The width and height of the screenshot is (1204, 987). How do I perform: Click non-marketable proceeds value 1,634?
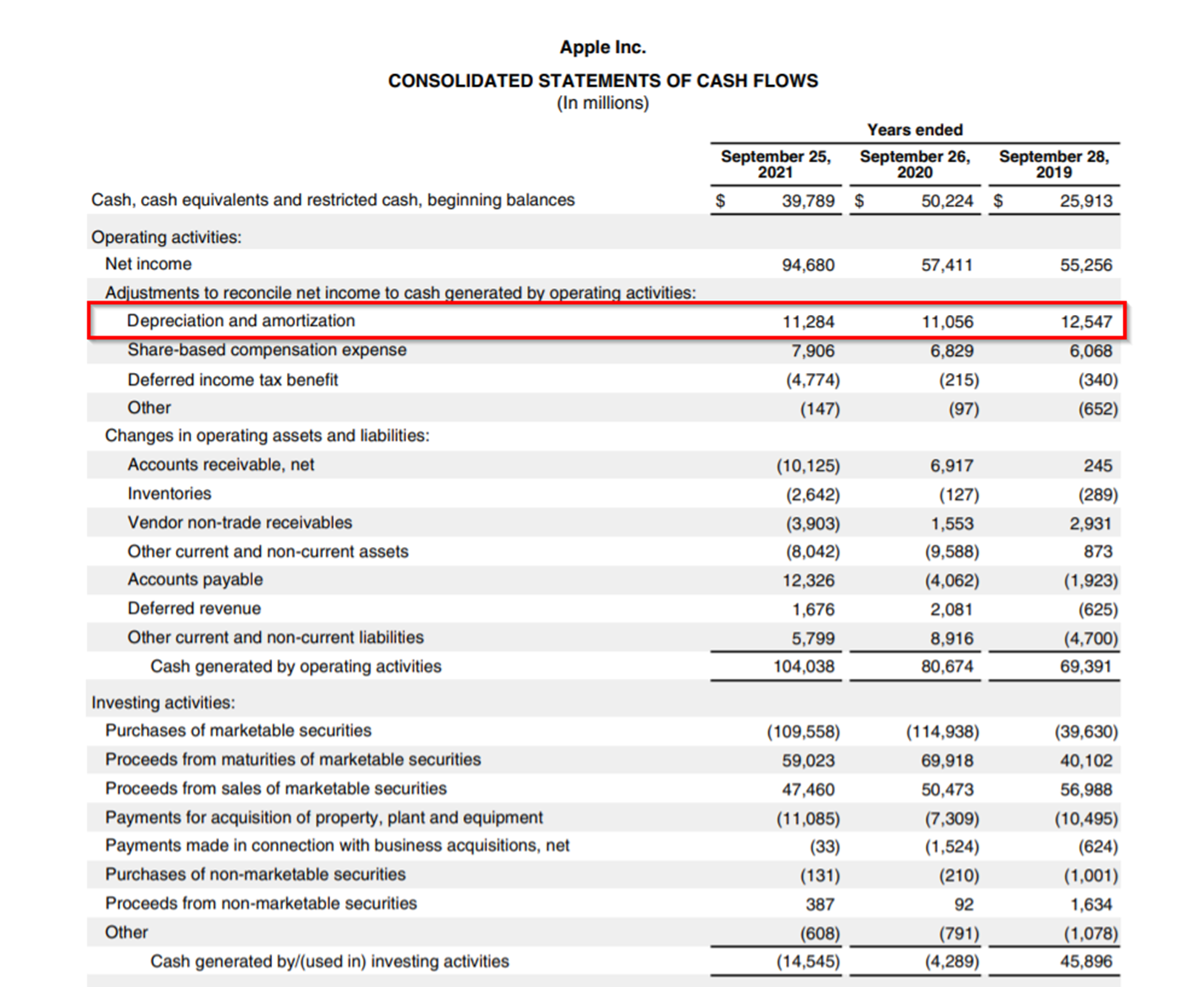point(1090,904)
